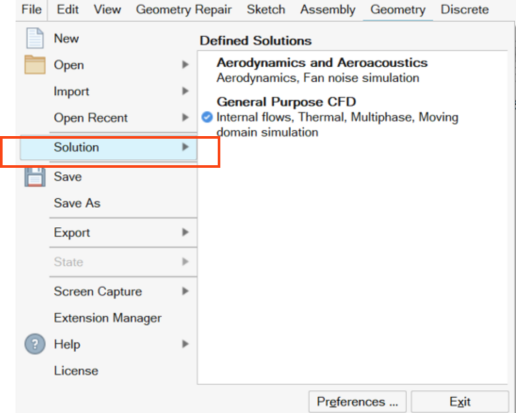This screenshot has height=414, width=516.
Task: Click the New document icon
Action: click(x=35, y=38)
